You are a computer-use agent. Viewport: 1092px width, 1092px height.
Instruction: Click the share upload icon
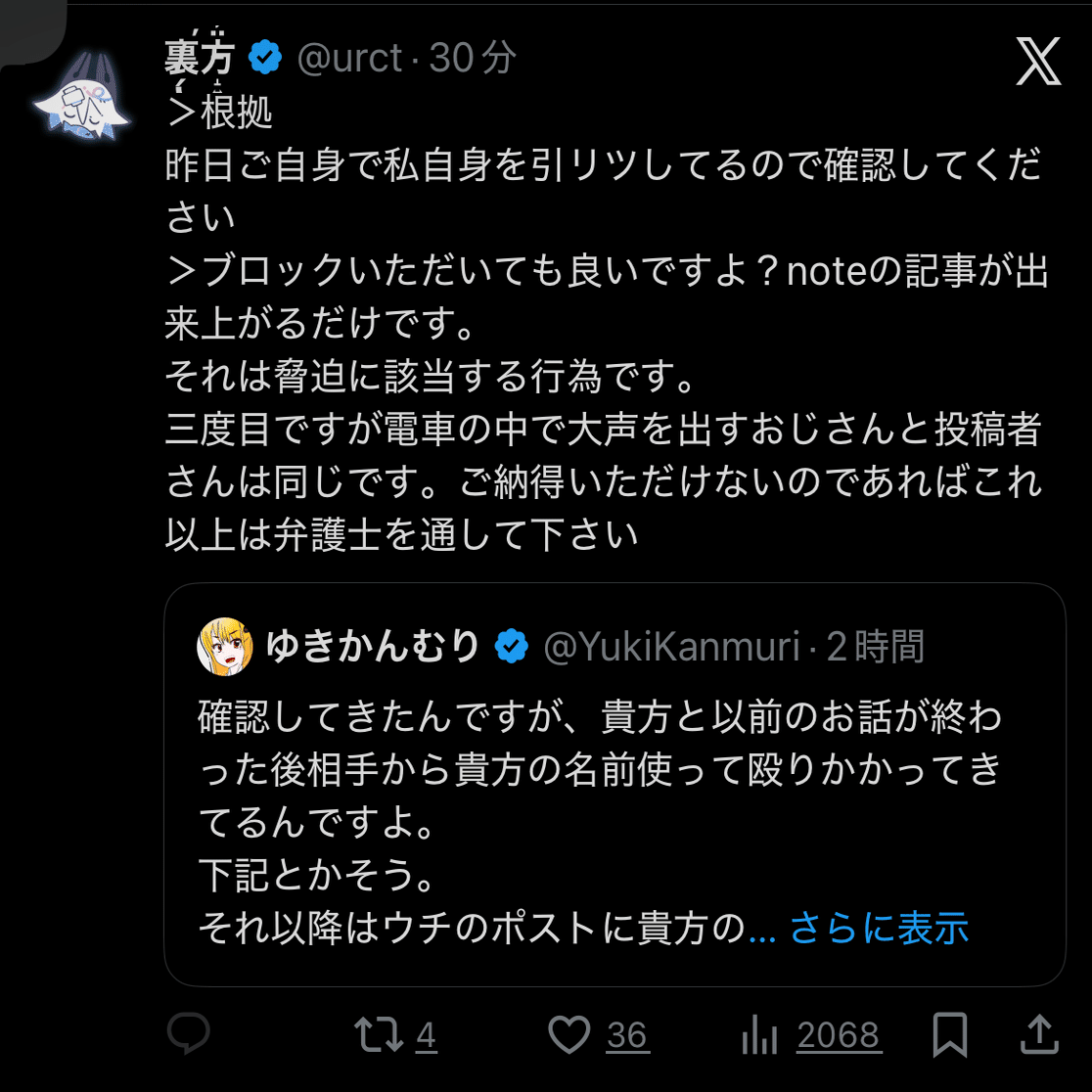tap(1041, 1034)
